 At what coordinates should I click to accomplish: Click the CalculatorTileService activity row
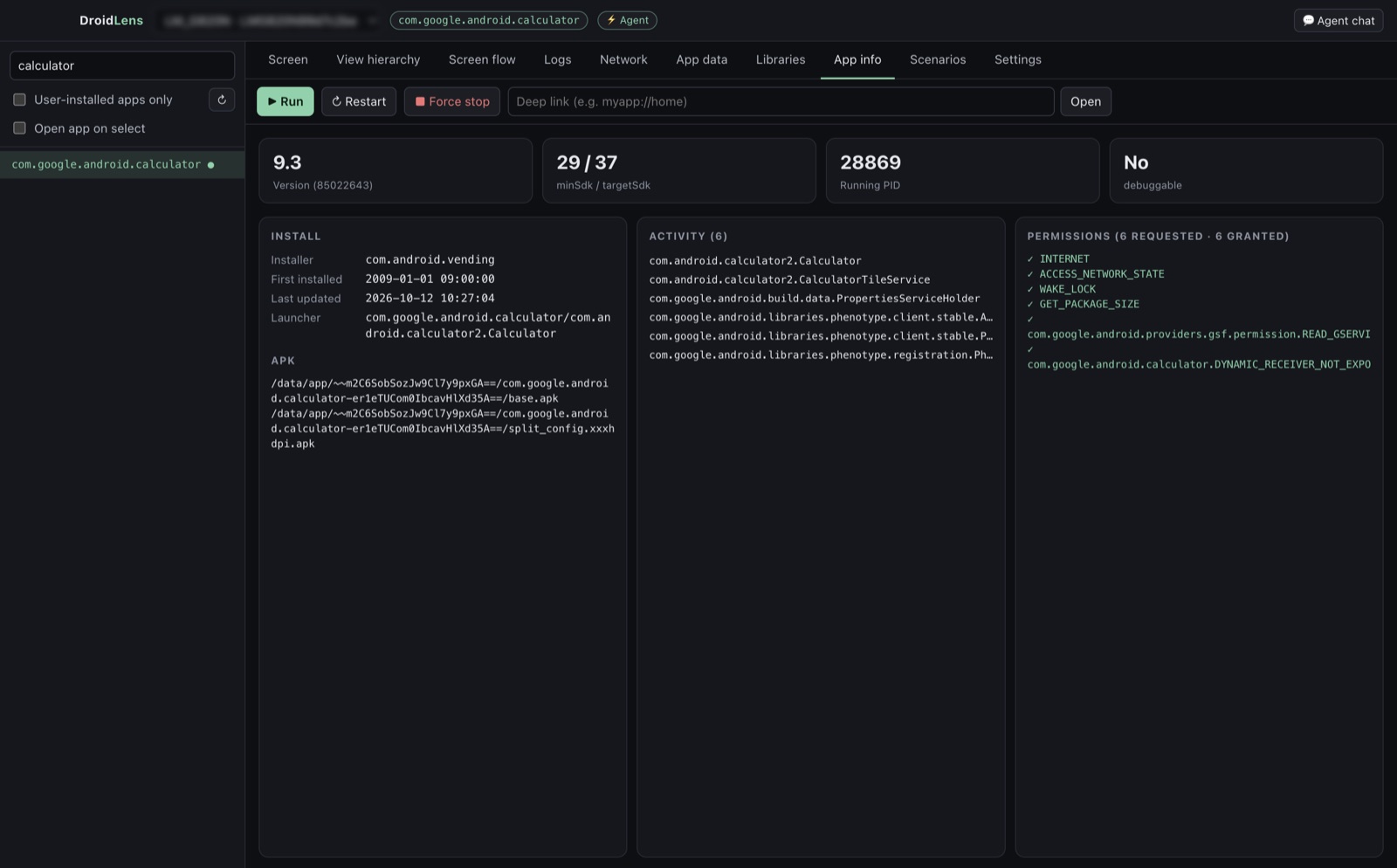pyautogui.click(x=789, y=279)
